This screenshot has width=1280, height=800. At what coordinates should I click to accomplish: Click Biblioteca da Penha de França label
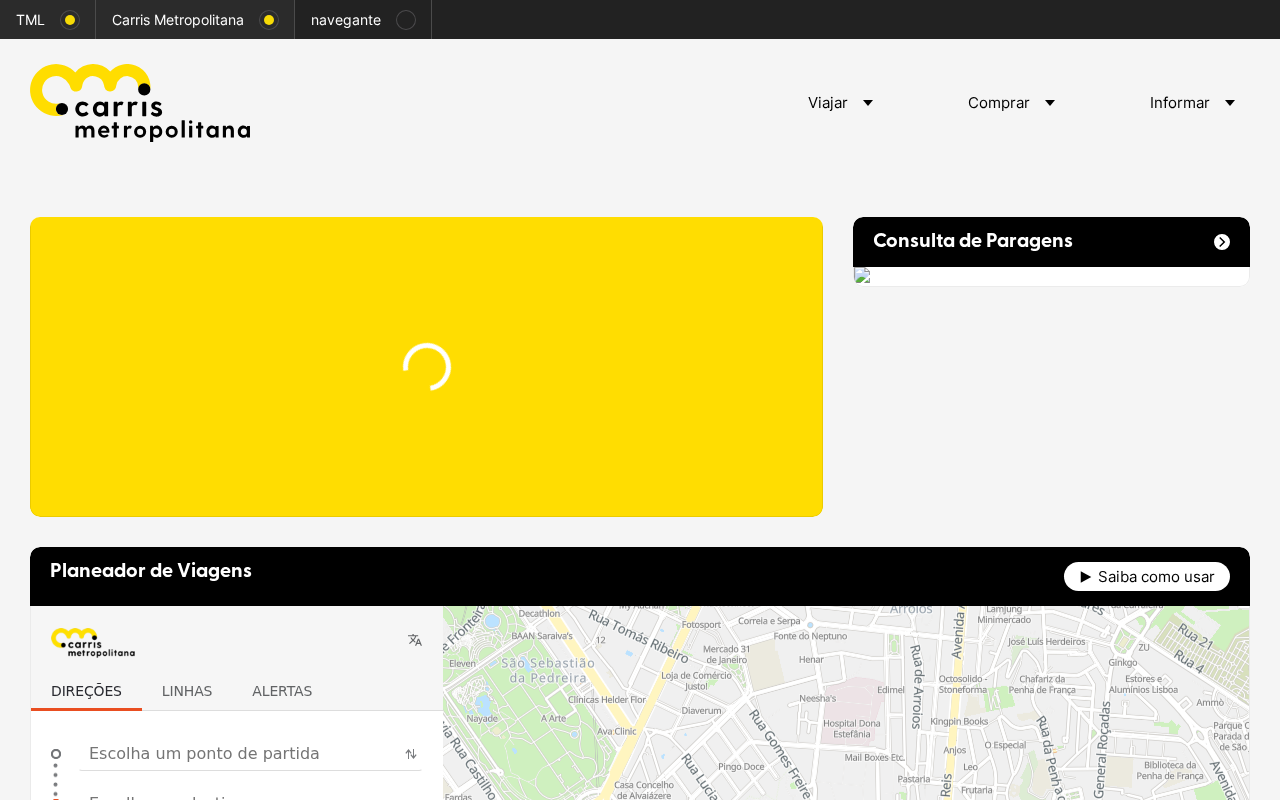point(1170,770)
